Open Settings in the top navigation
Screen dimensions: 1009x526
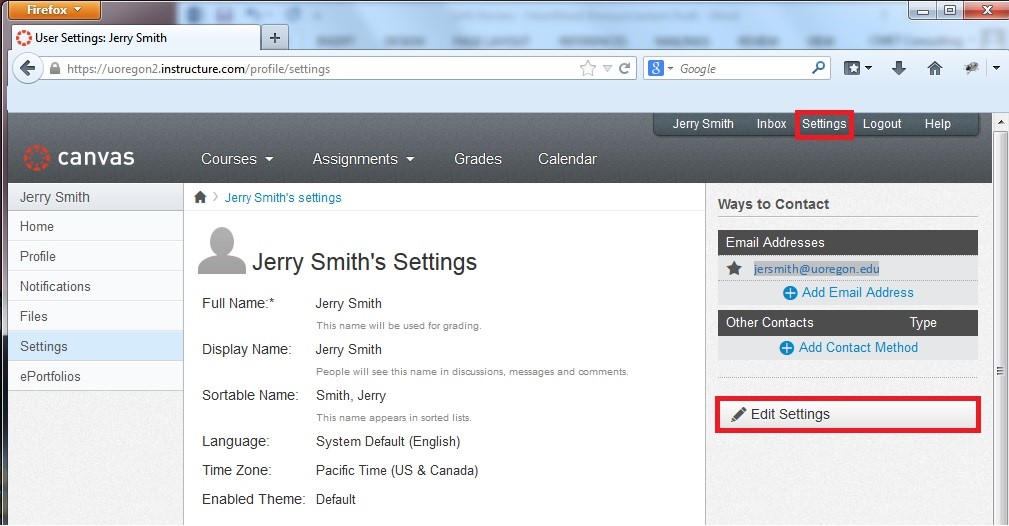point(824,124)
